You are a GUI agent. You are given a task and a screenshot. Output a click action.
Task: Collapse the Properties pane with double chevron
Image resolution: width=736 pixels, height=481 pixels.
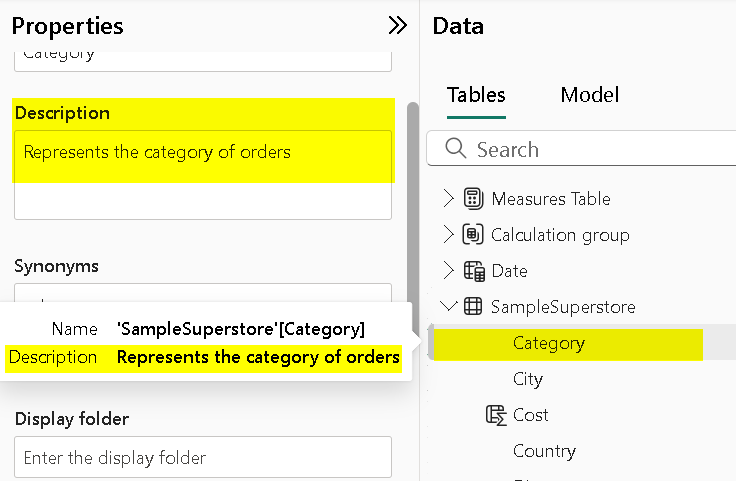(x=397, y=26)
